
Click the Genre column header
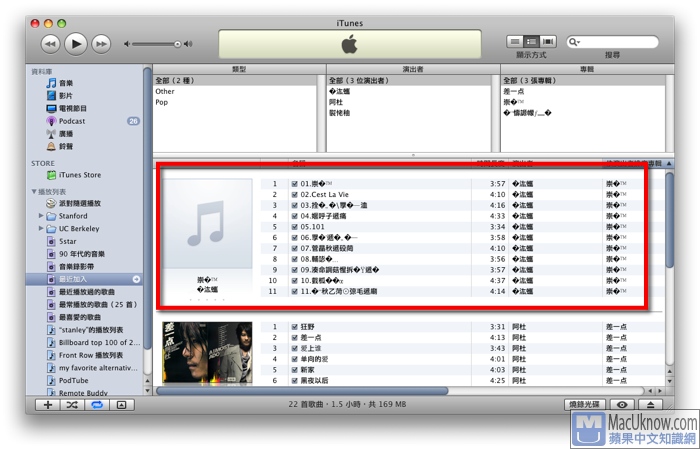[x=239, y=69]
